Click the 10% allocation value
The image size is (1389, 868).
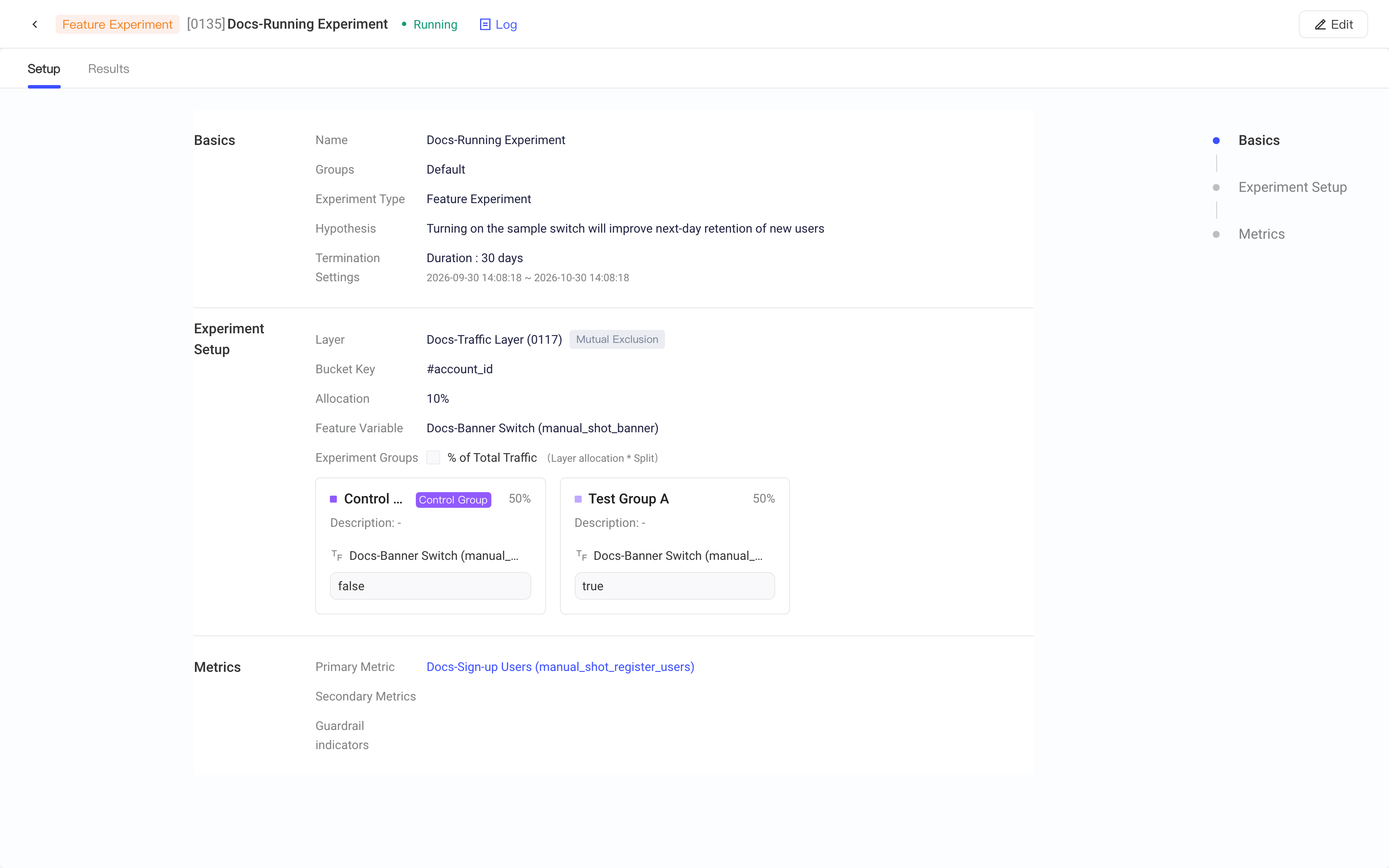pos(438,398)
